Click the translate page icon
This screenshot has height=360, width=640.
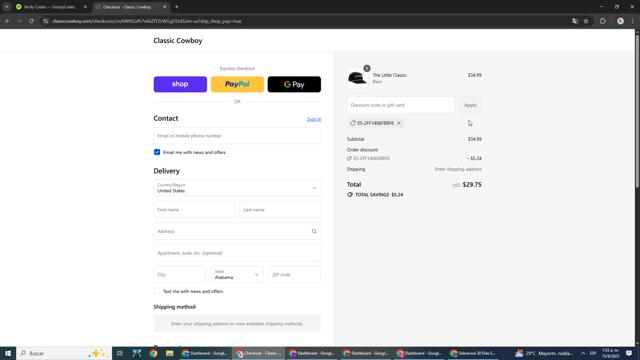pyautogui.click(x=575, y=21)
